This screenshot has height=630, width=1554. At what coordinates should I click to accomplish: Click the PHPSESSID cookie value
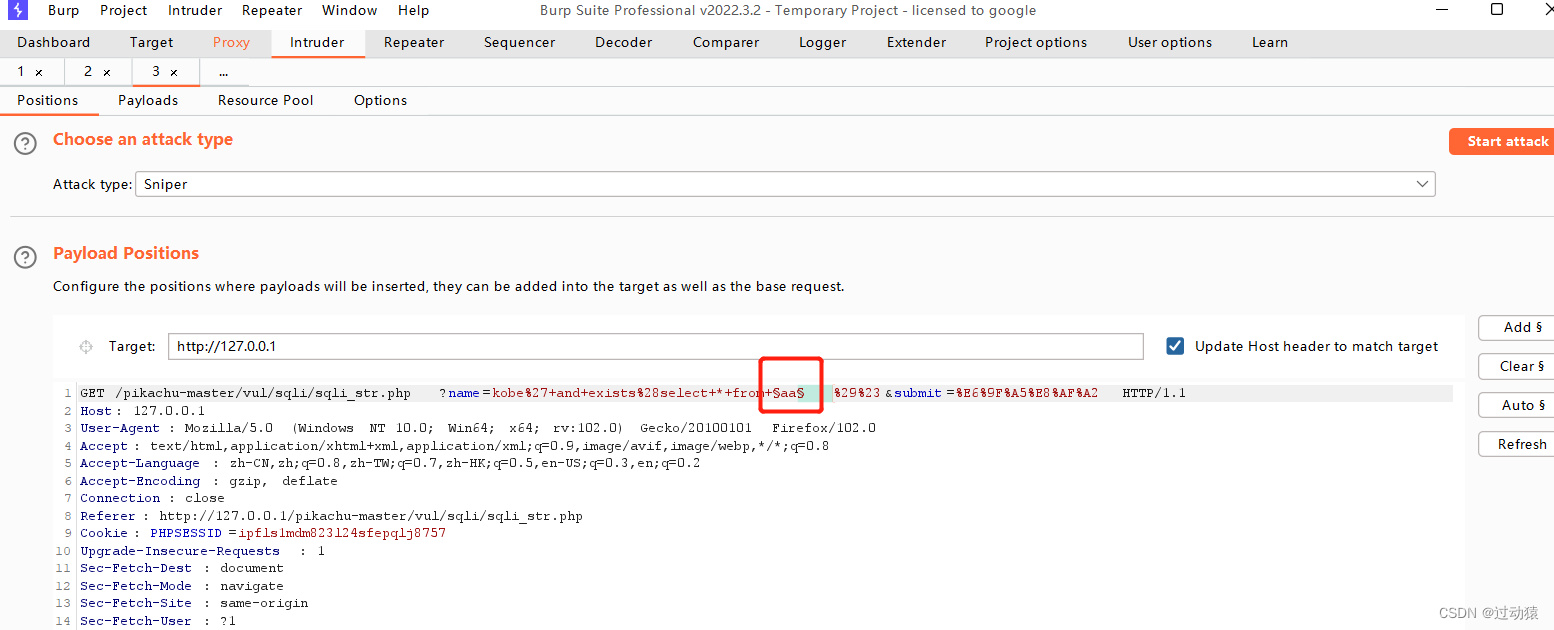[x=342, y=533]
